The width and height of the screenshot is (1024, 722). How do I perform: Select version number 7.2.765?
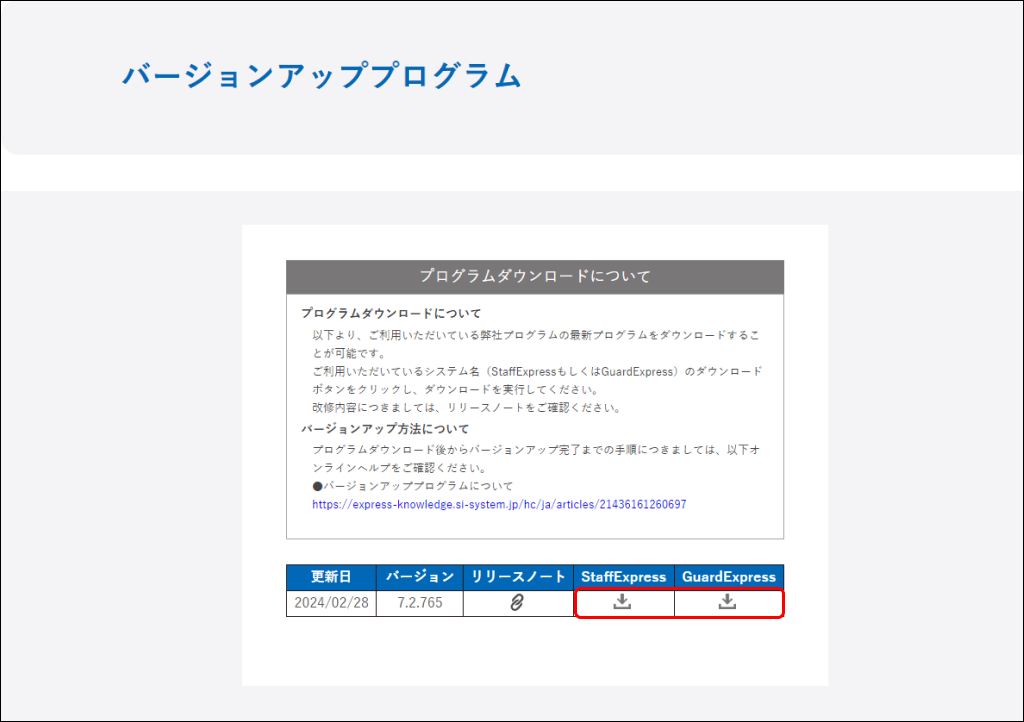pos(420,603)
